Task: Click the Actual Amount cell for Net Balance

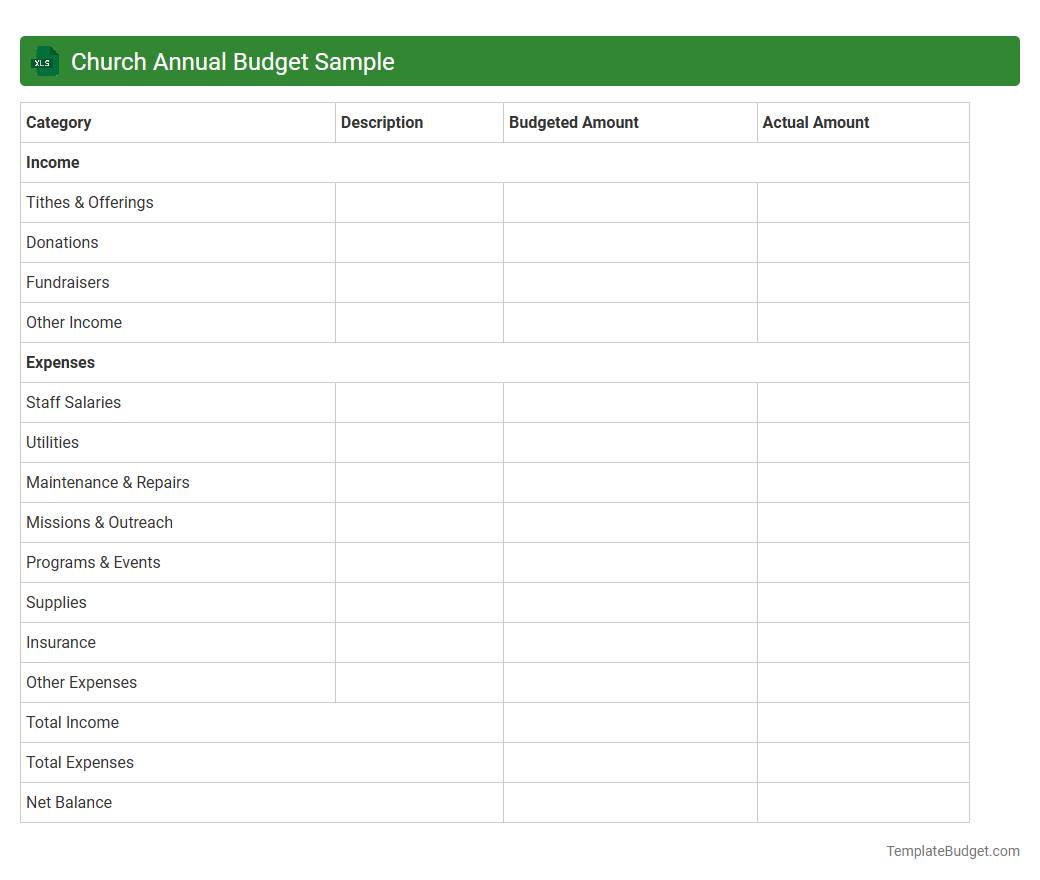Action: coord(863,802)
